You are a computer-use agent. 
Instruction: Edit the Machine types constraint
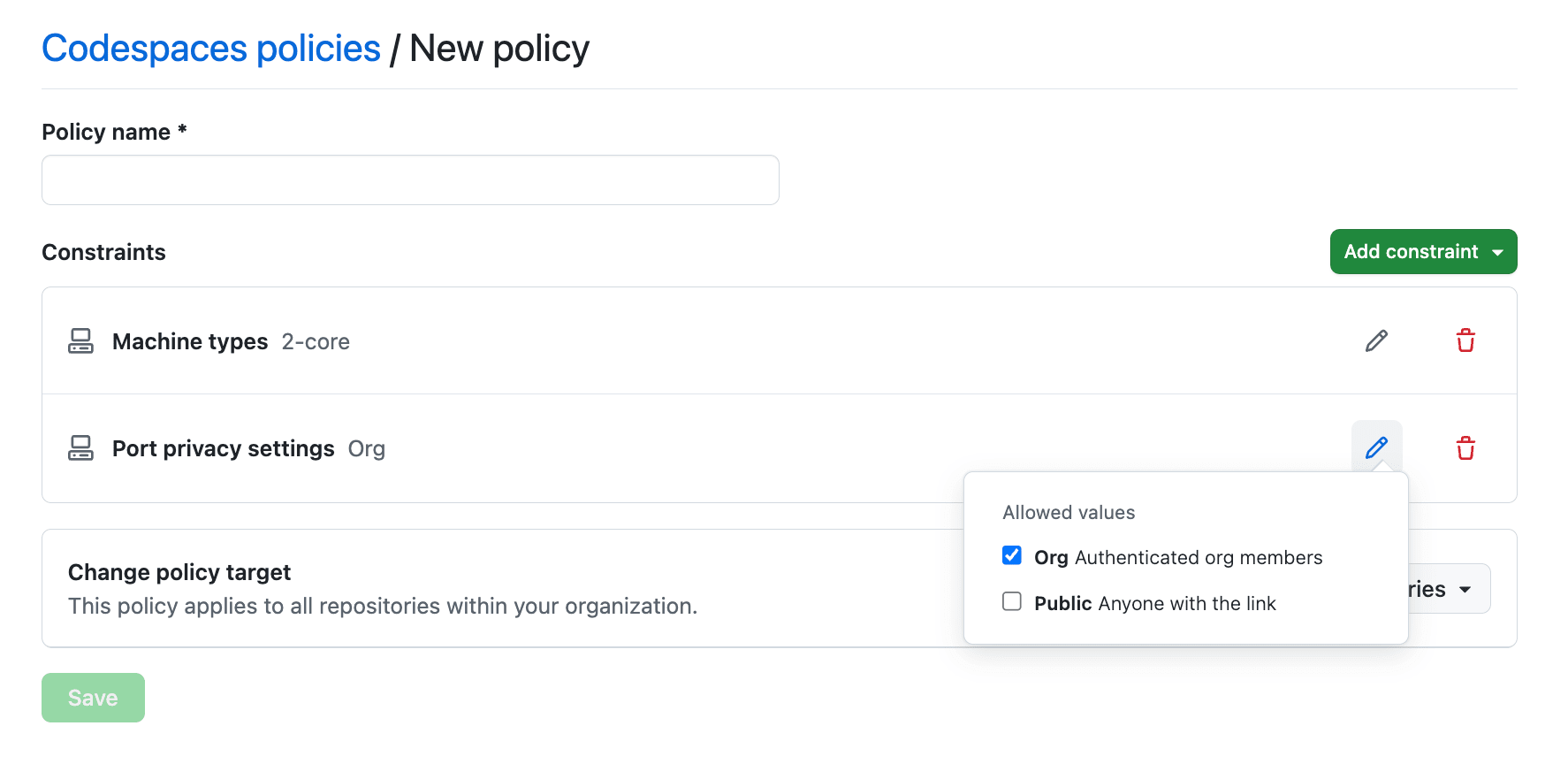(1376, 341)
